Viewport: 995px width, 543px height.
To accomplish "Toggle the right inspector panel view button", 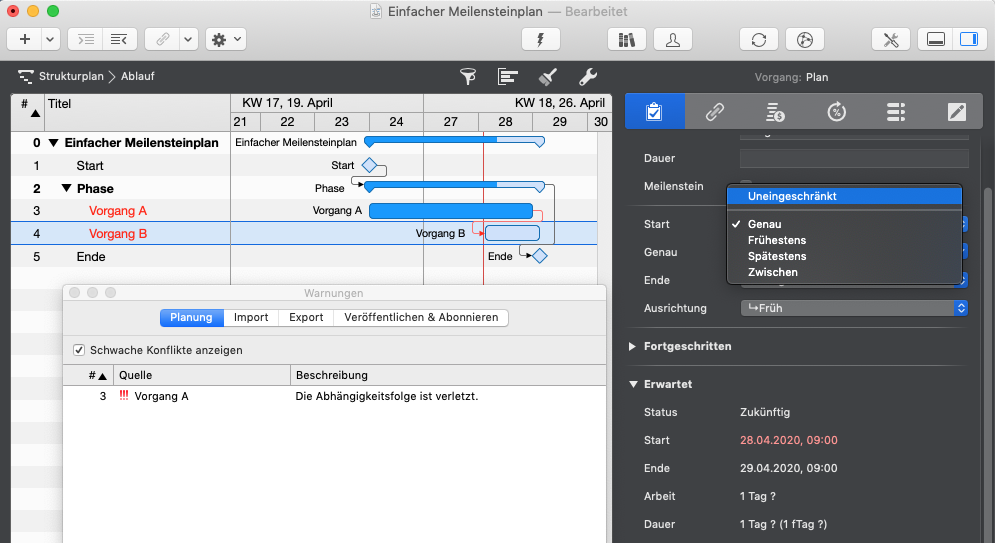I will pyautogui.click(x=967, y=40).
